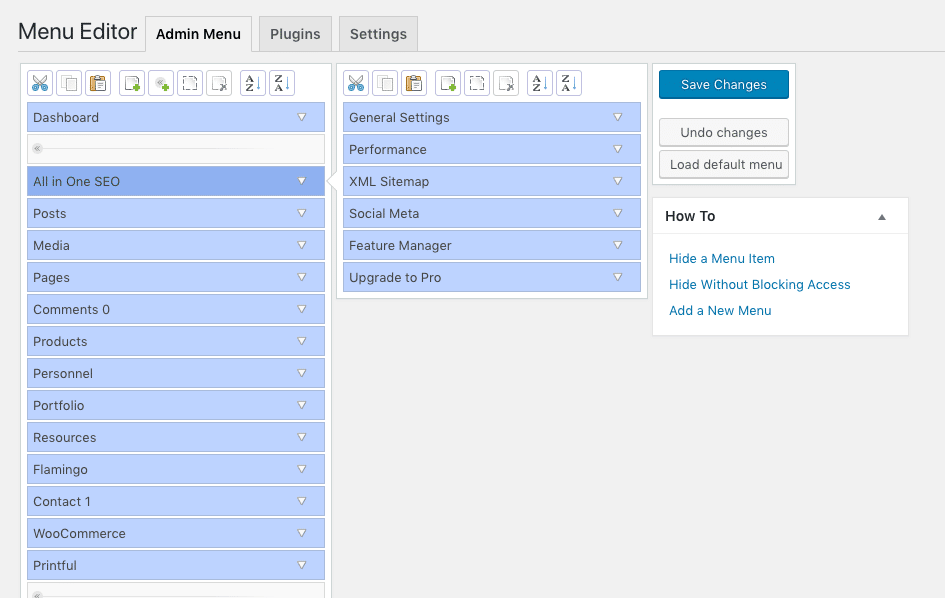This screenshot has height=598, width=945.
Task: Delete the selected submenu item via toolbar icon
Action: (506, 83)
